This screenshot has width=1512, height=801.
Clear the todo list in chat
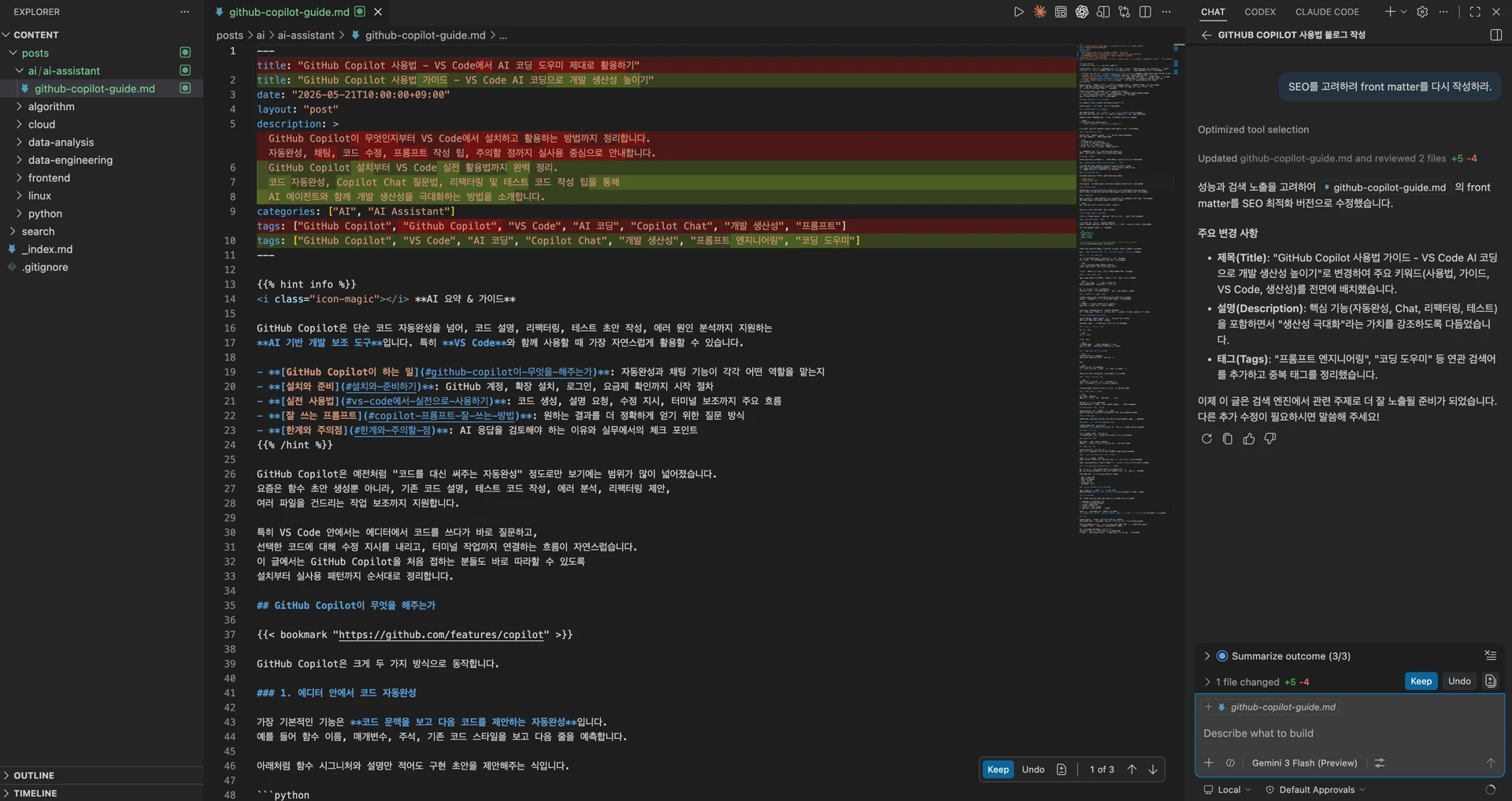(x=1490, y=655)
